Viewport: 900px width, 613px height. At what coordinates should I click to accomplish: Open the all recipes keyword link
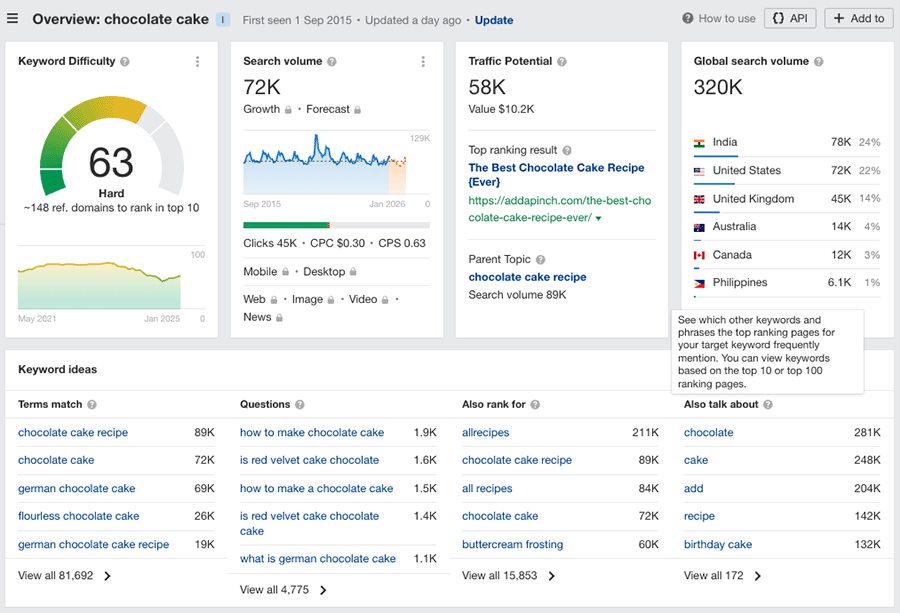coord(487,488)
